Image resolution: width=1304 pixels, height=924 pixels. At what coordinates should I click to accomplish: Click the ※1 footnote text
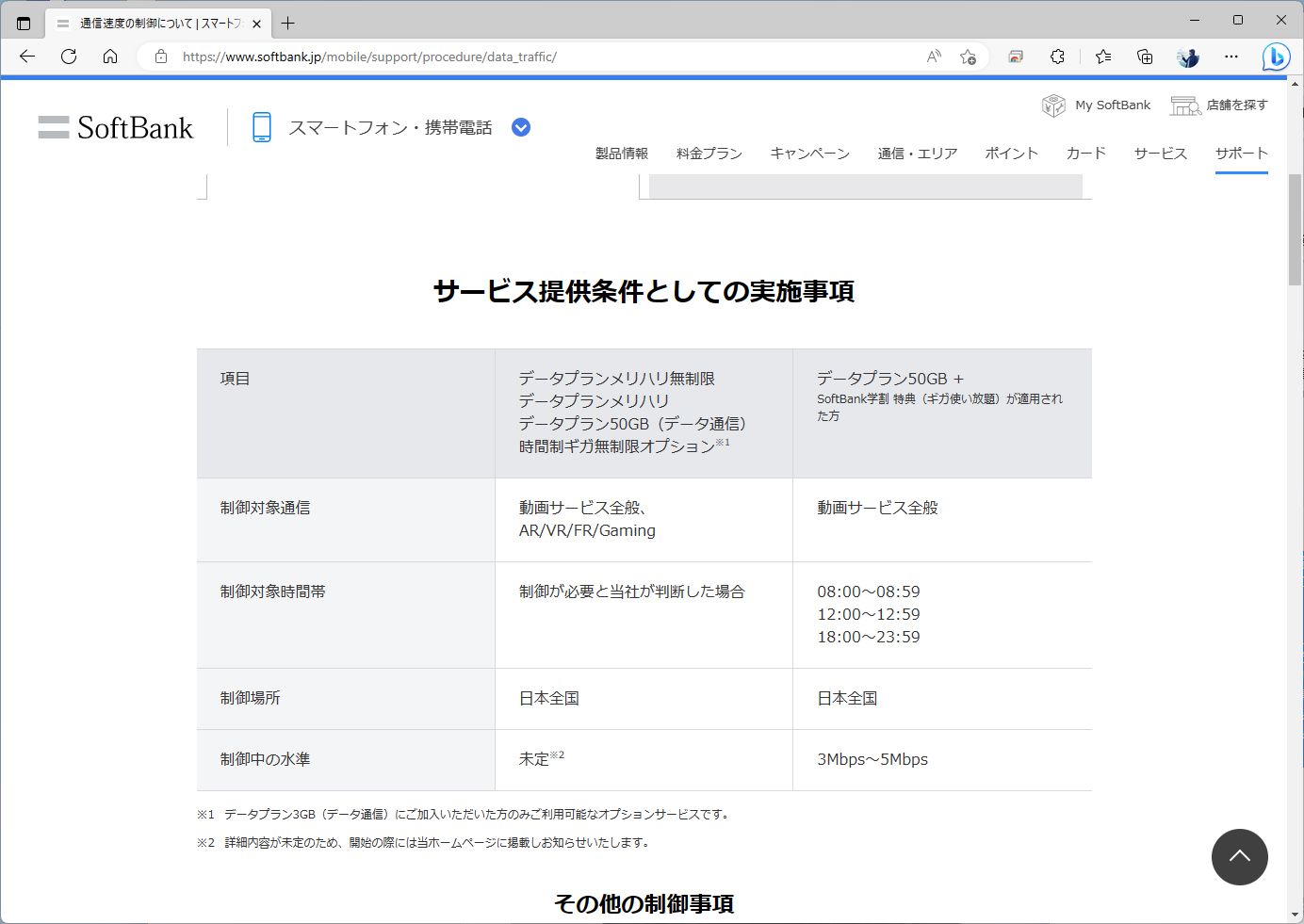[465, 814]
